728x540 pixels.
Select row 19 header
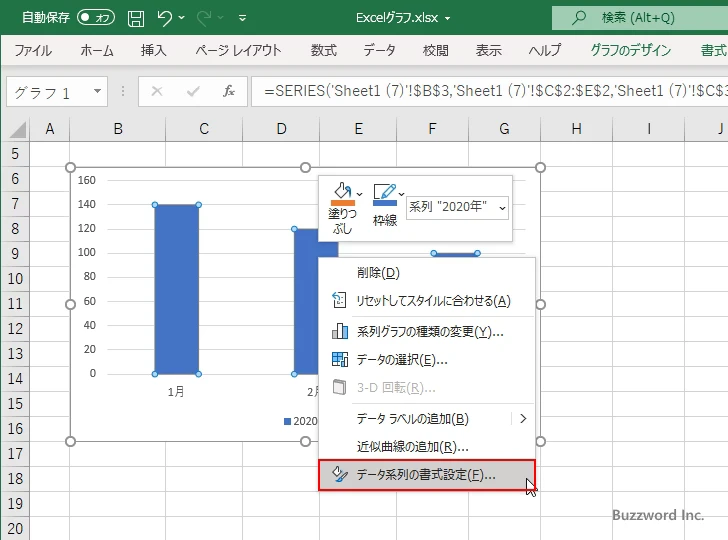tap(15, 504)
